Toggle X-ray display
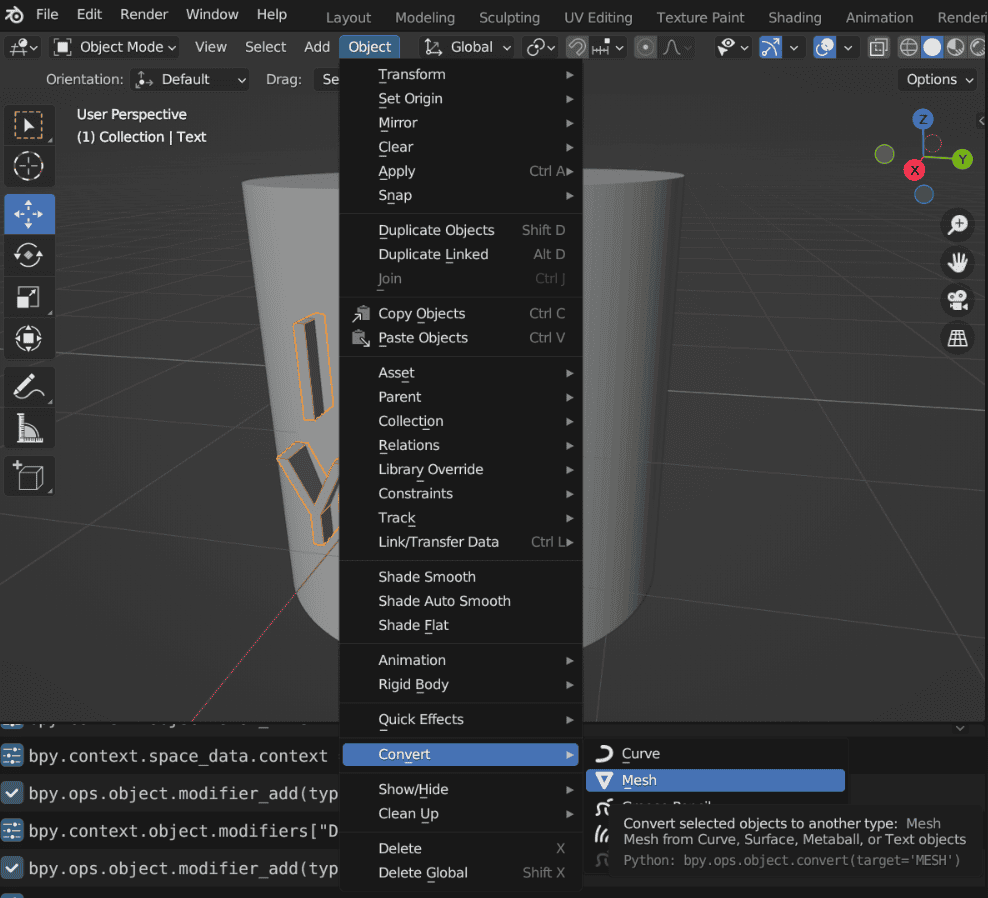This screenshot has height=898, width=988. 878,47
